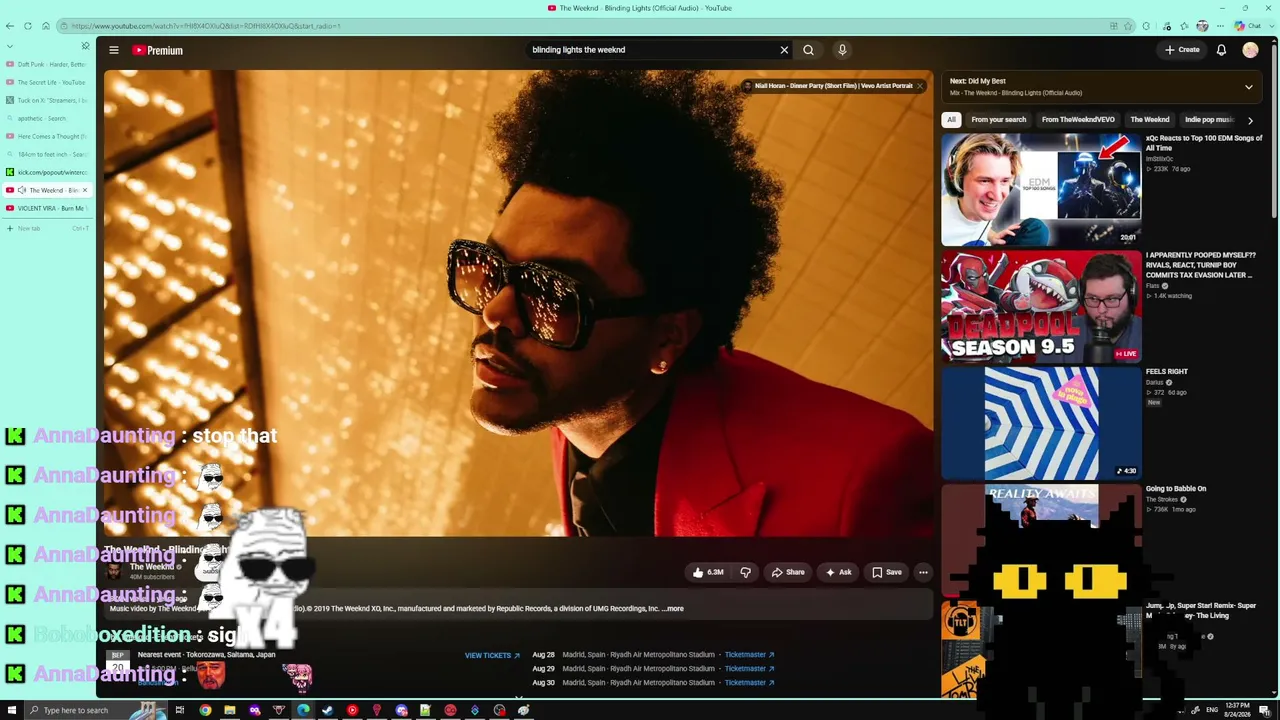Open Google Chrome from the taskbar
Screen dimensions: 1280x720
pos(205,710)
